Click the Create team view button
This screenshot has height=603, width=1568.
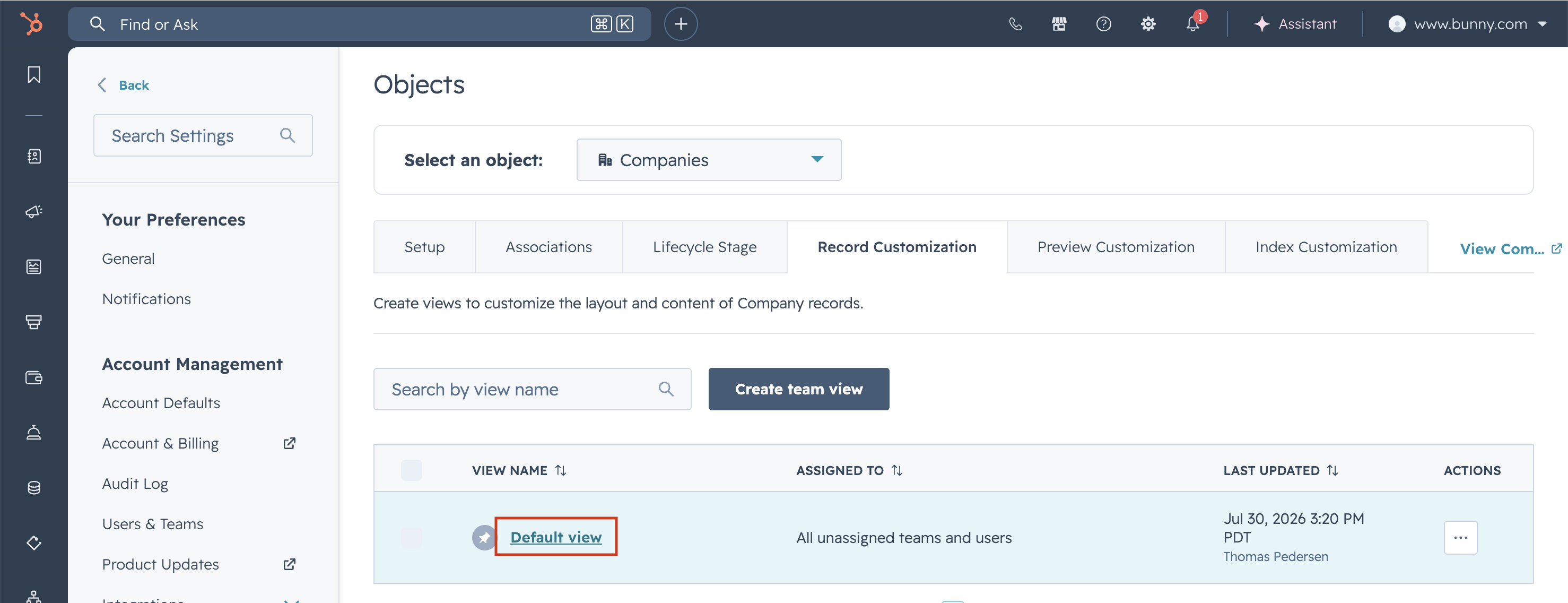[799, 389]
